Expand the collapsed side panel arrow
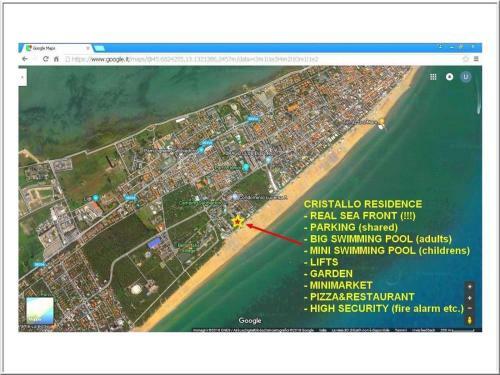500x375 pixels. coord(22,77)
